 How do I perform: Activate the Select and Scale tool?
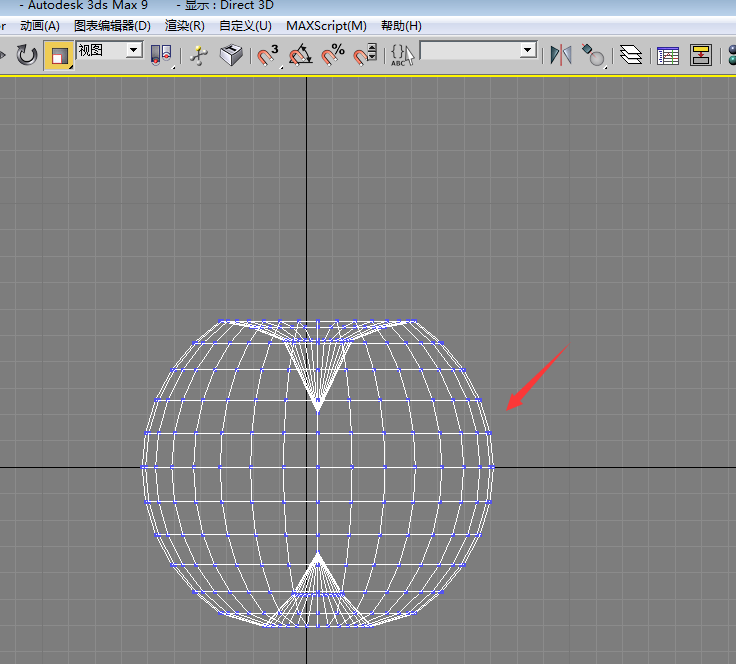(59, 55)
